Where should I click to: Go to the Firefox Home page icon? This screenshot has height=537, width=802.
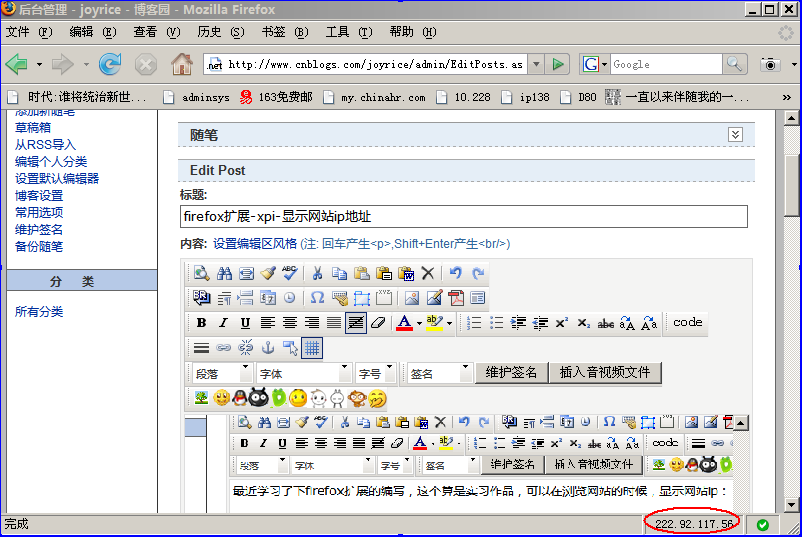point(181,65)
